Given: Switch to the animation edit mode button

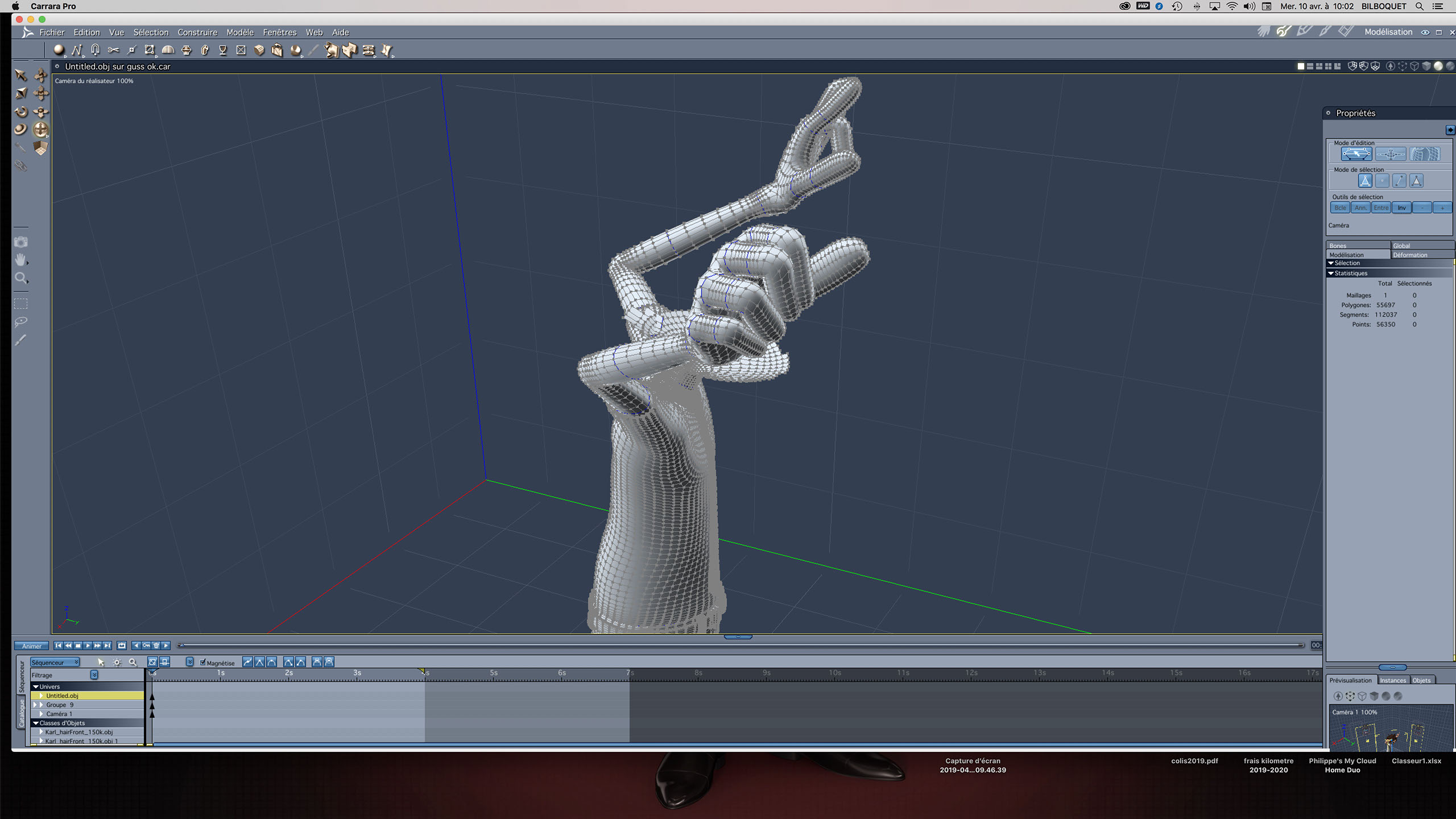Looking at the screenshot, I should (x=1390, y=154).
